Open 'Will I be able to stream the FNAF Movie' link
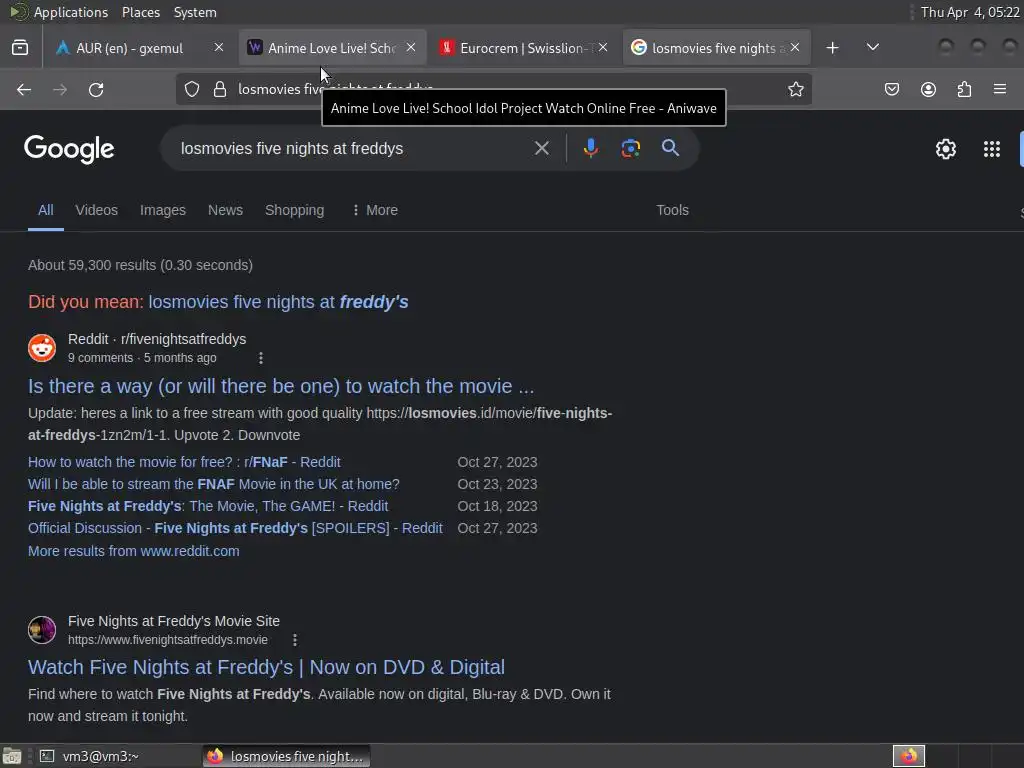The height and width of the screenshot is (768, 1024). pyautogui.click(x=214, y=484)
